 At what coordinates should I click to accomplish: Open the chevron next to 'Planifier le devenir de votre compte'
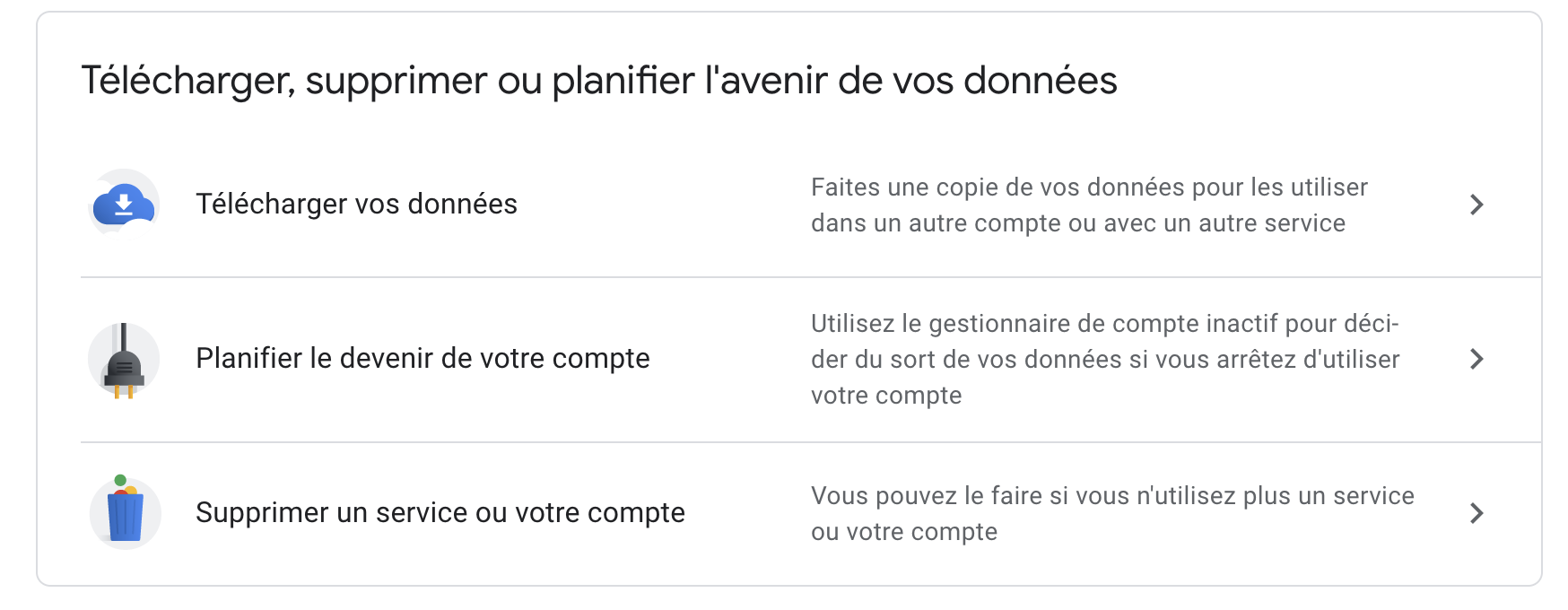click(x=1476, y=359)
